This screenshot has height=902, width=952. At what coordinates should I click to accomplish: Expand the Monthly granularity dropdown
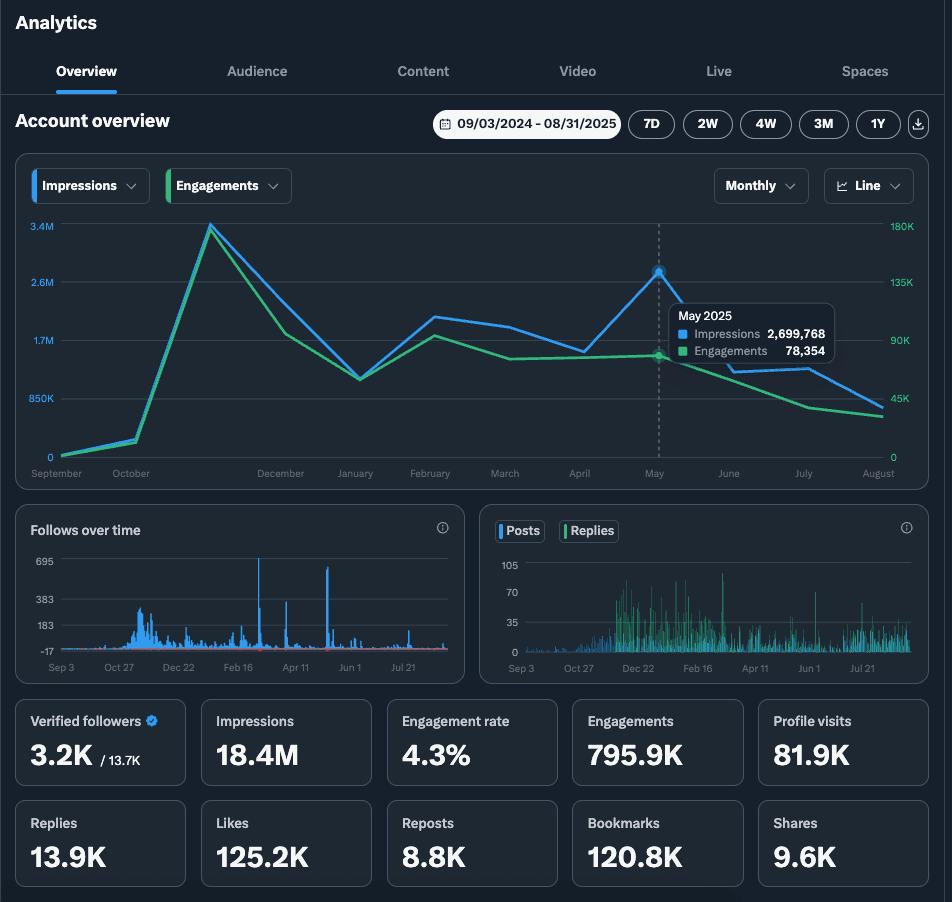(x=761, y=186)
